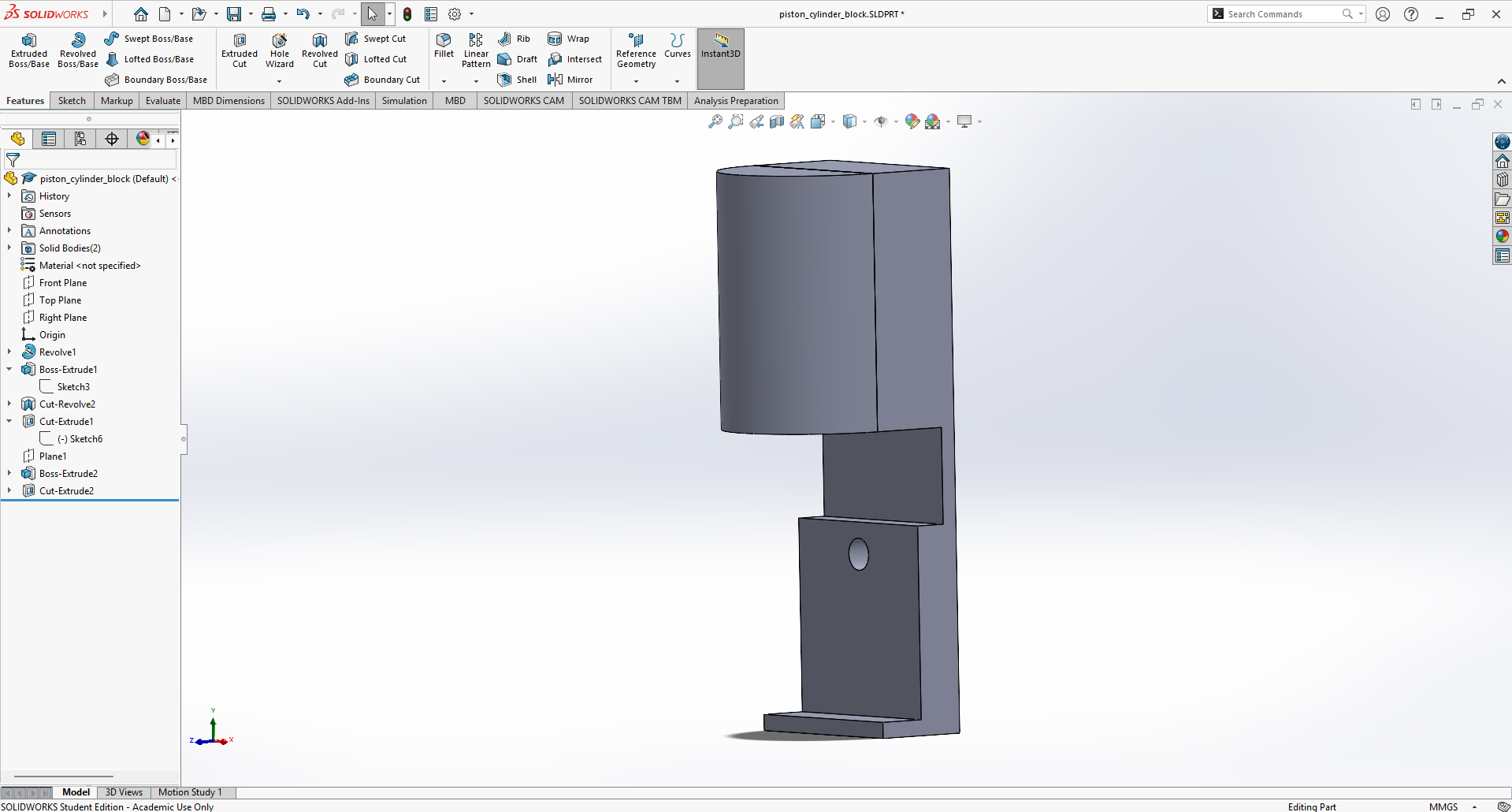Select the Extruded Boss/Base tool
Viewport: 1512px width, 812px height.
tap(29, 50)
